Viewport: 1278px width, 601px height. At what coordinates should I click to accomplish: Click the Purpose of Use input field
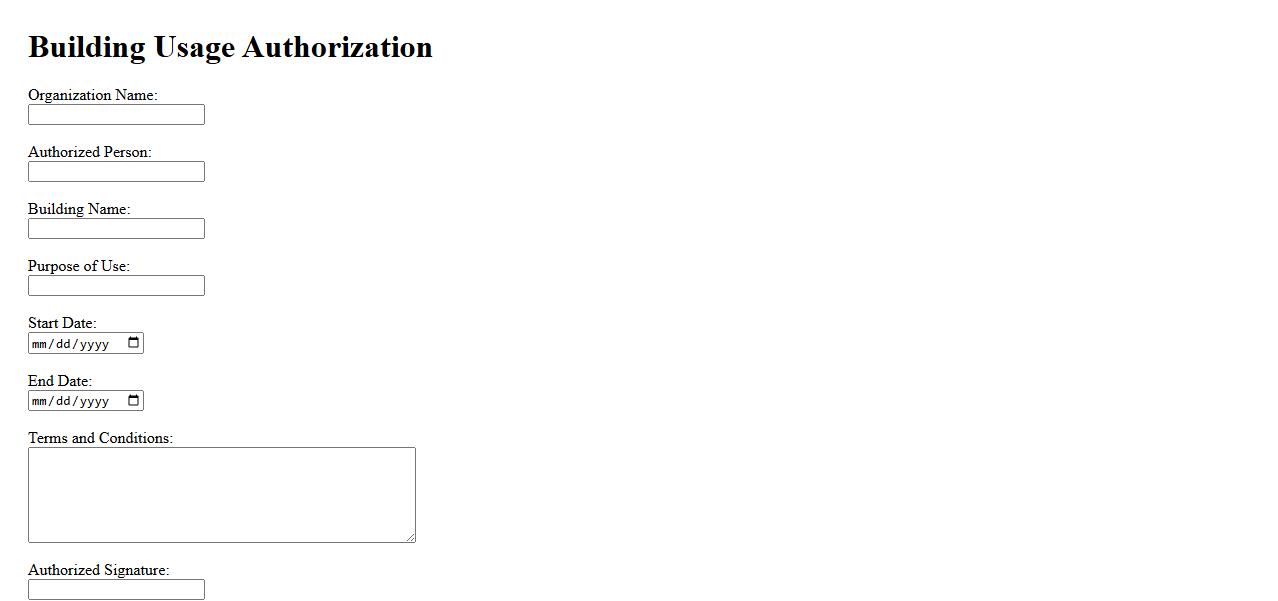(116, 286)
